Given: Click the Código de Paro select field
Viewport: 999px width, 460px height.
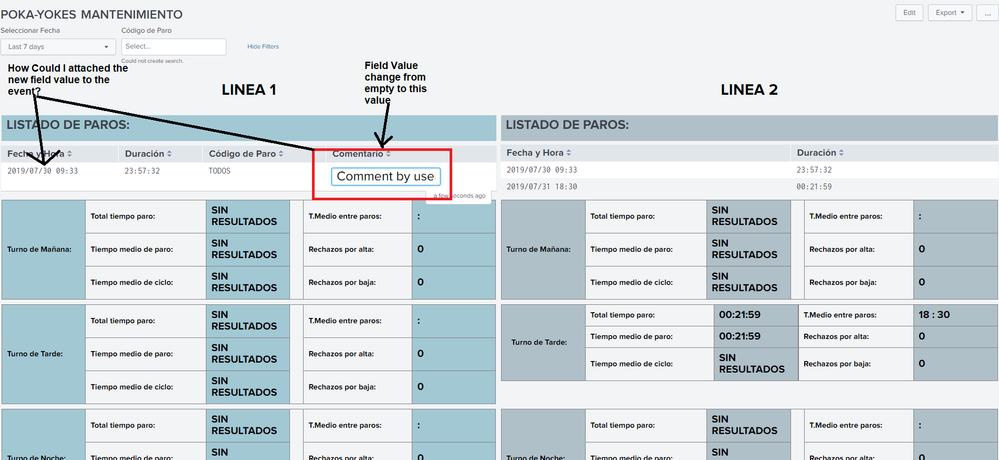Looking at the screenshot, I should point(173,47).
